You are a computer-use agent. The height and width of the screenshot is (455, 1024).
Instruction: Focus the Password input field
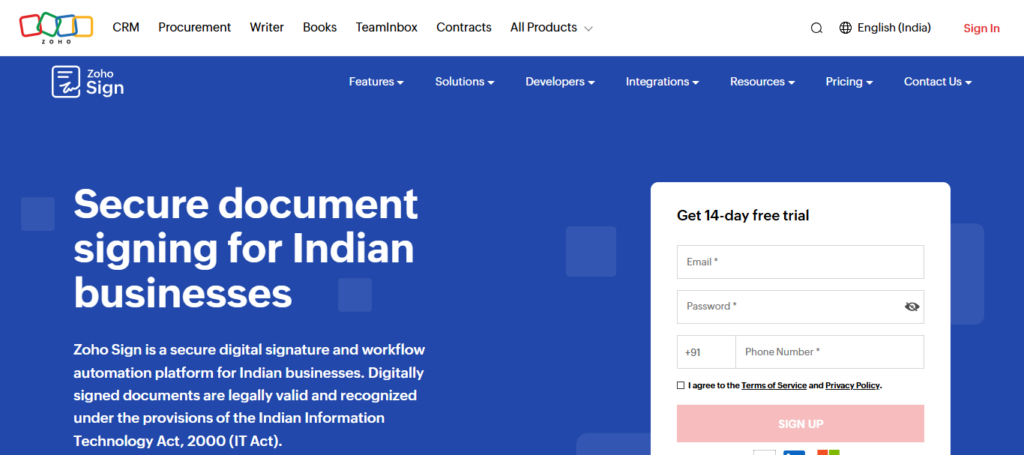[801, 307]
